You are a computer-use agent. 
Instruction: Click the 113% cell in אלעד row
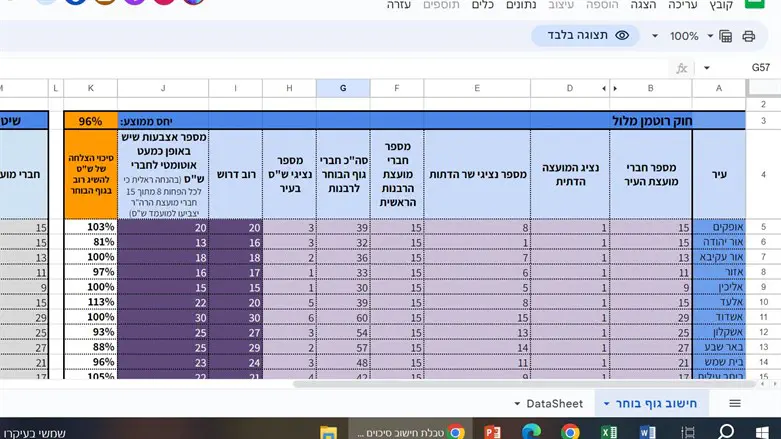(x=91, y=302)
